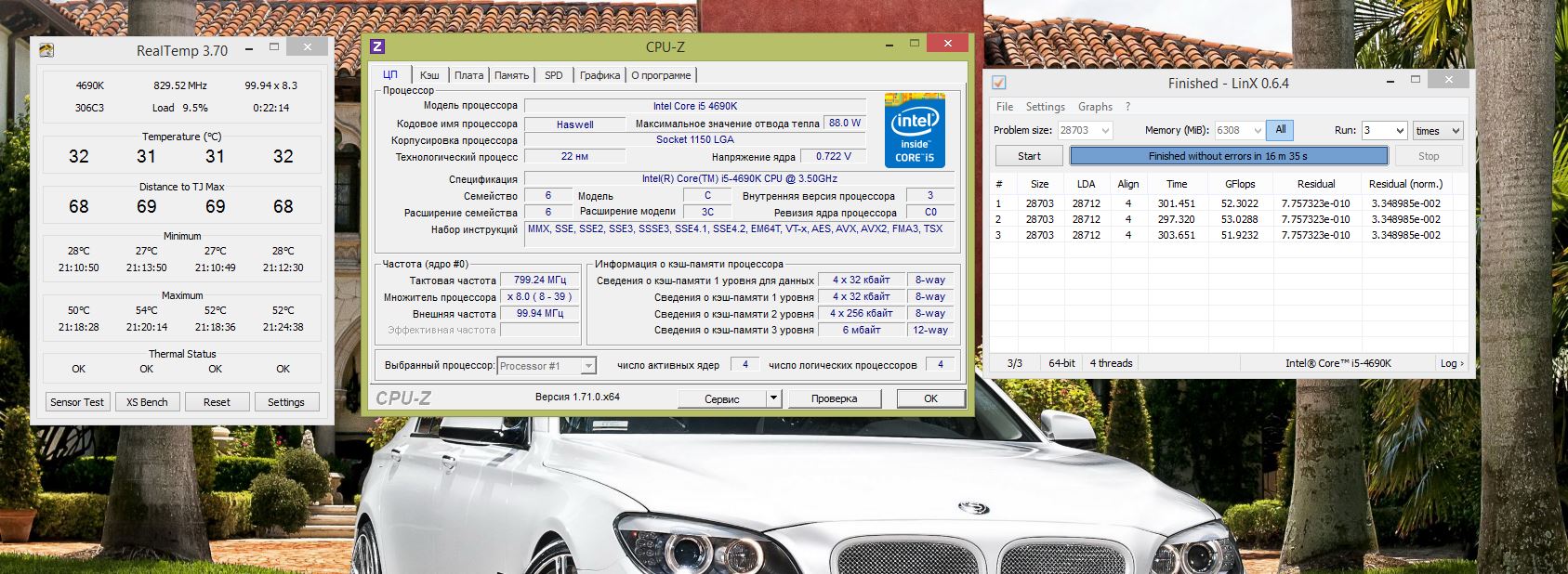Click the Intel Core i5 logo badge
This screenshot has height=574, width=1568.
tap(915, 130)
